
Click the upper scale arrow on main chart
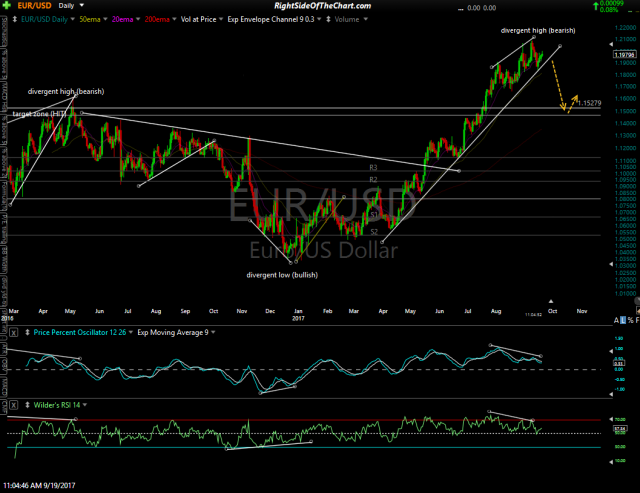(611, 44)
